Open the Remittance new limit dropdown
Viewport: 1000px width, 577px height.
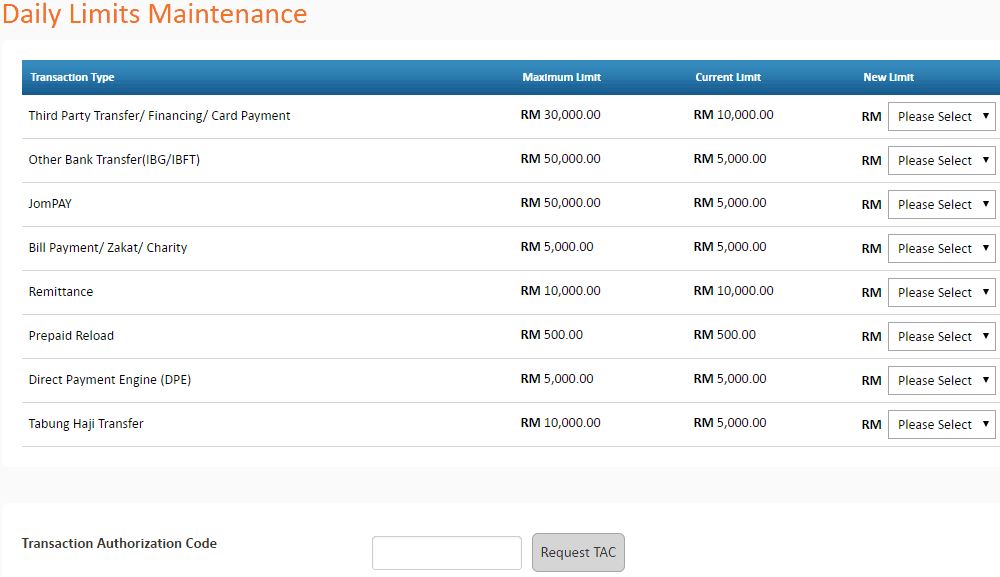pyautogui.click(x=942, y=292)
